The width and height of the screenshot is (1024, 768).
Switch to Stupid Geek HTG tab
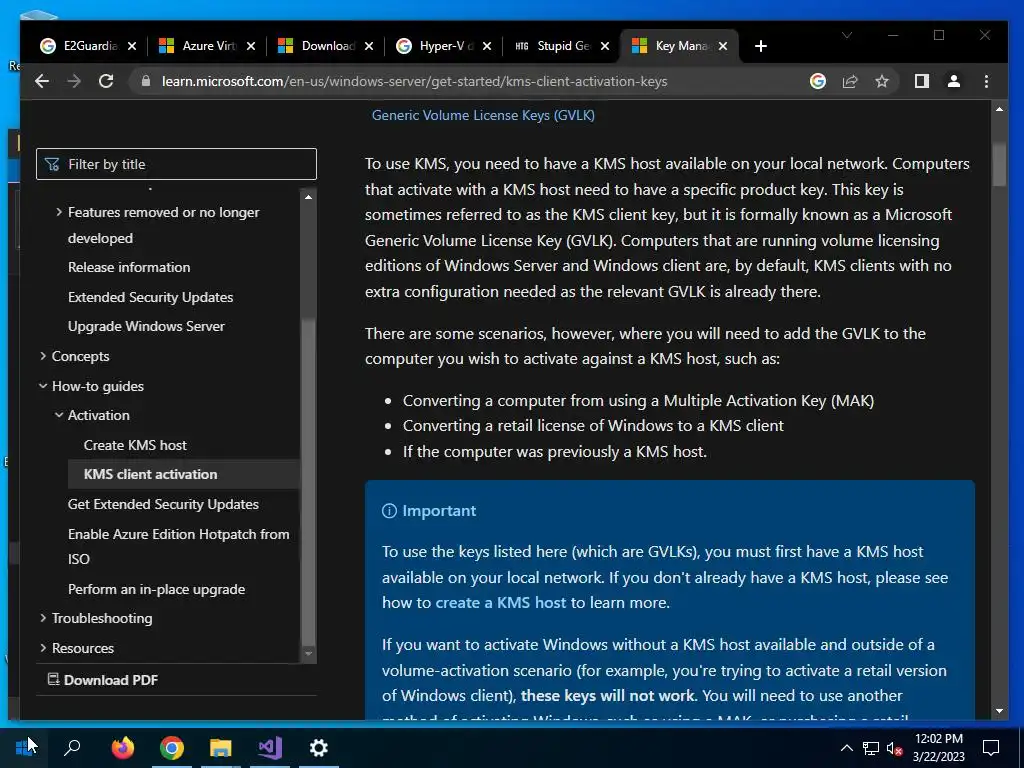(562, 46)
